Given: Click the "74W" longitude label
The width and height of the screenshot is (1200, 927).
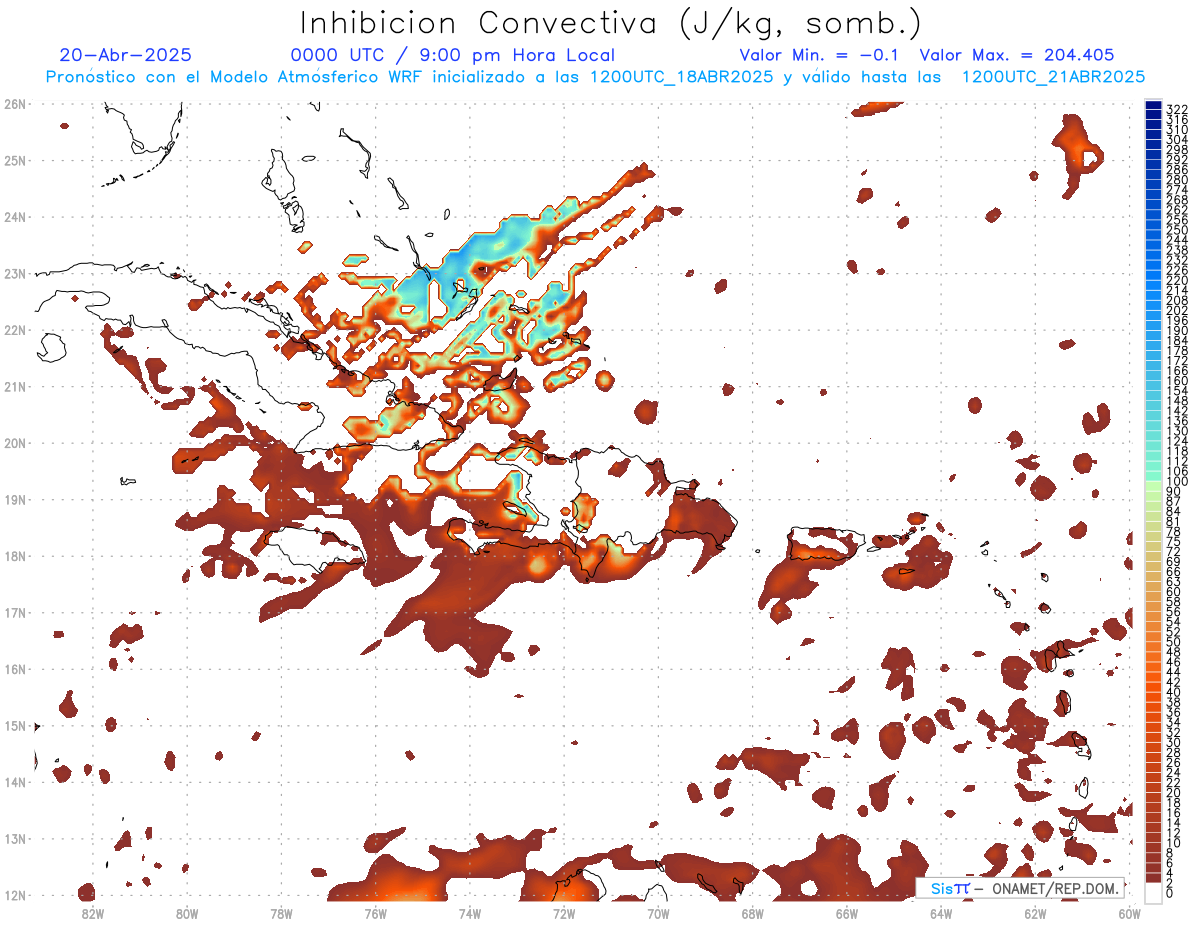Looking at the screenshot, I should coord(470,912).
